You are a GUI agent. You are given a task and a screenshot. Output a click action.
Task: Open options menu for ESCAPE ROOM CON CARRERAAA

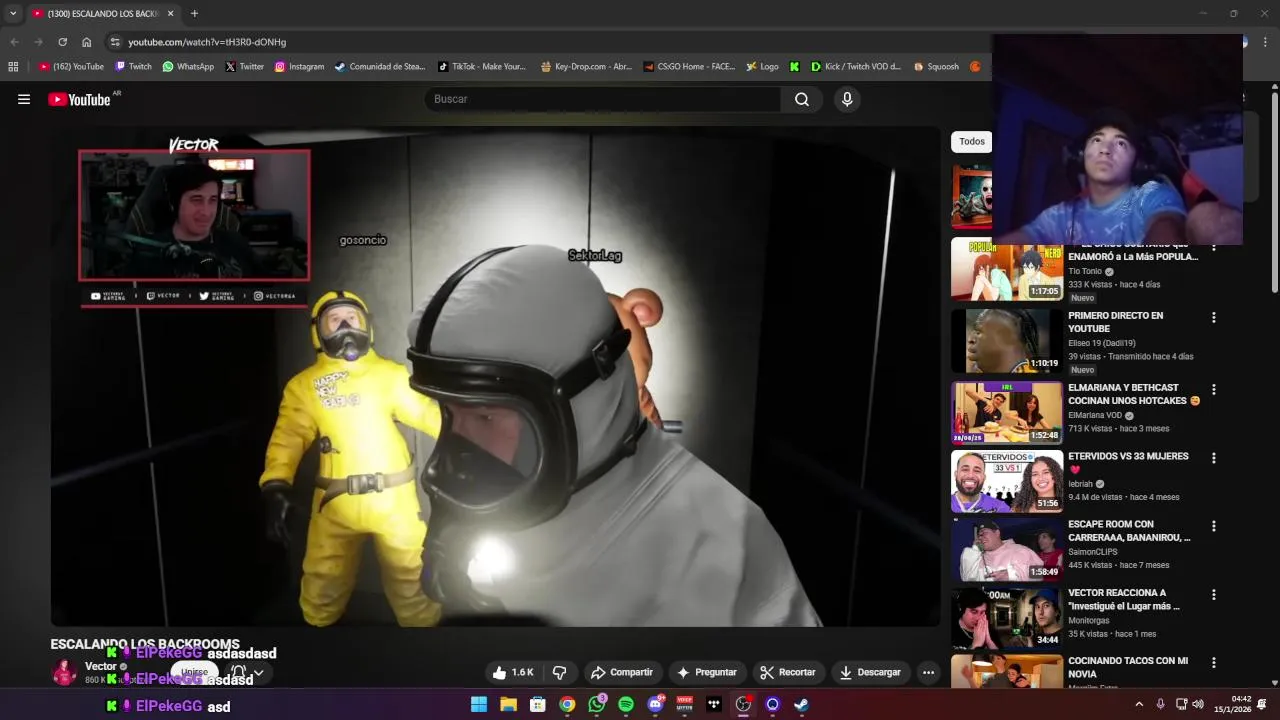coord(1214,526)
